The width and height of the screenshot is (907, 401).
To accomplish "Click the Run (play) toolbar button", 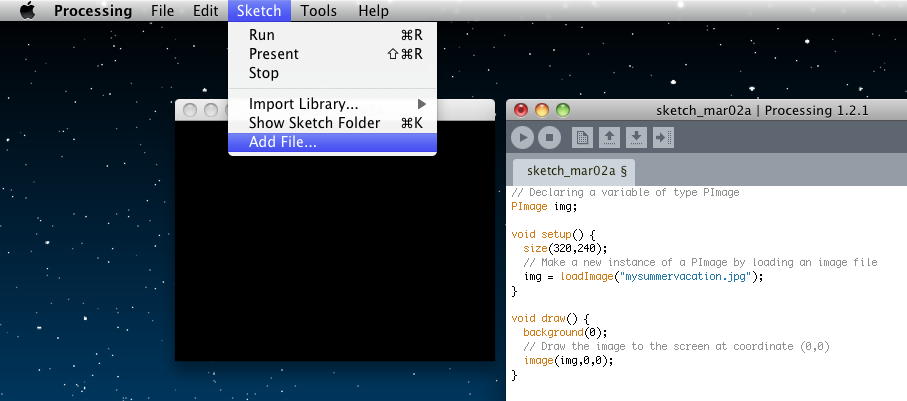I will pyautogui.click(x=522, y=138).
